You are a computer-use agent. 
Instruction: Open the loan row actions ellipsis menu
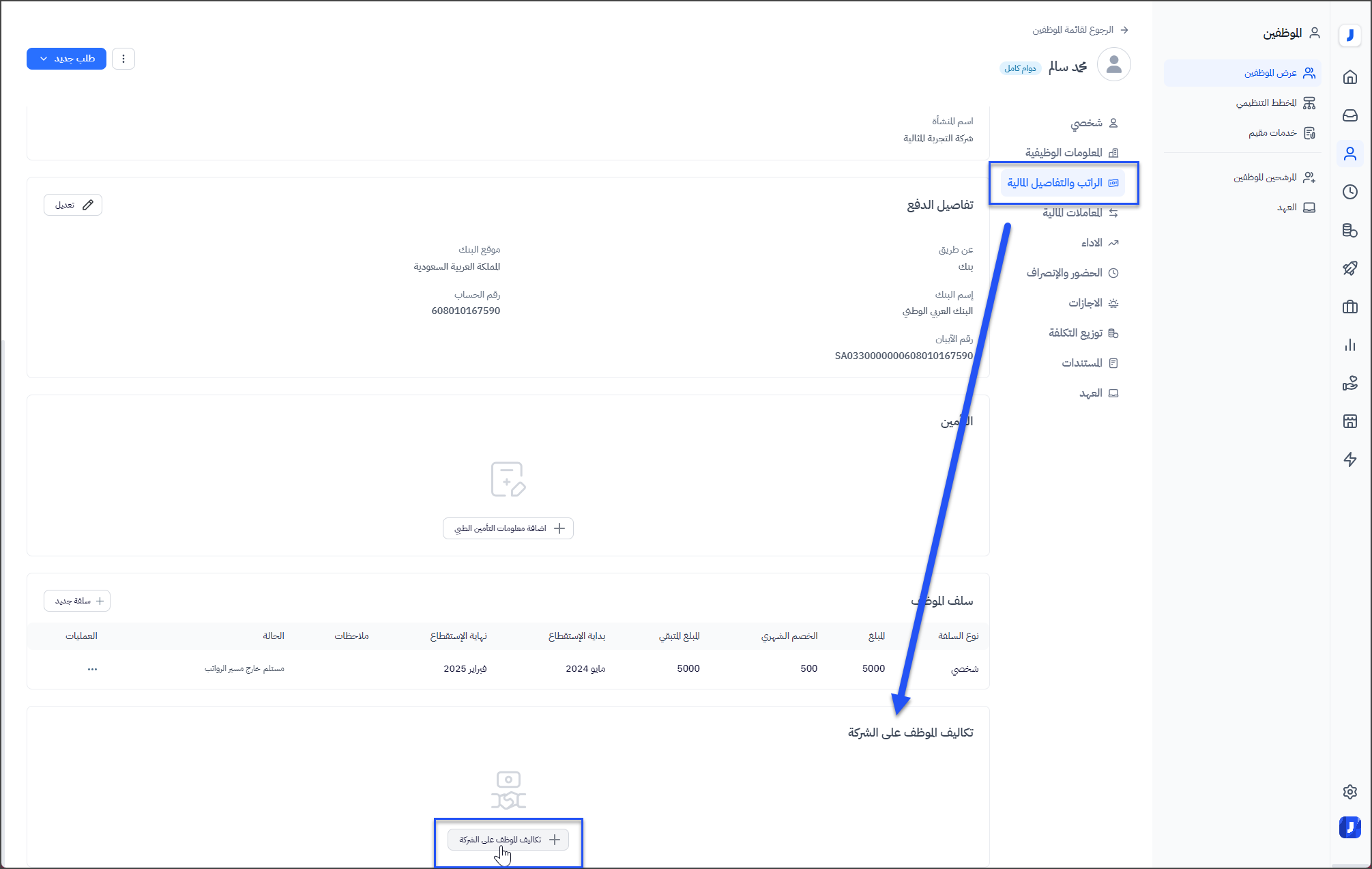pos(92,669)
